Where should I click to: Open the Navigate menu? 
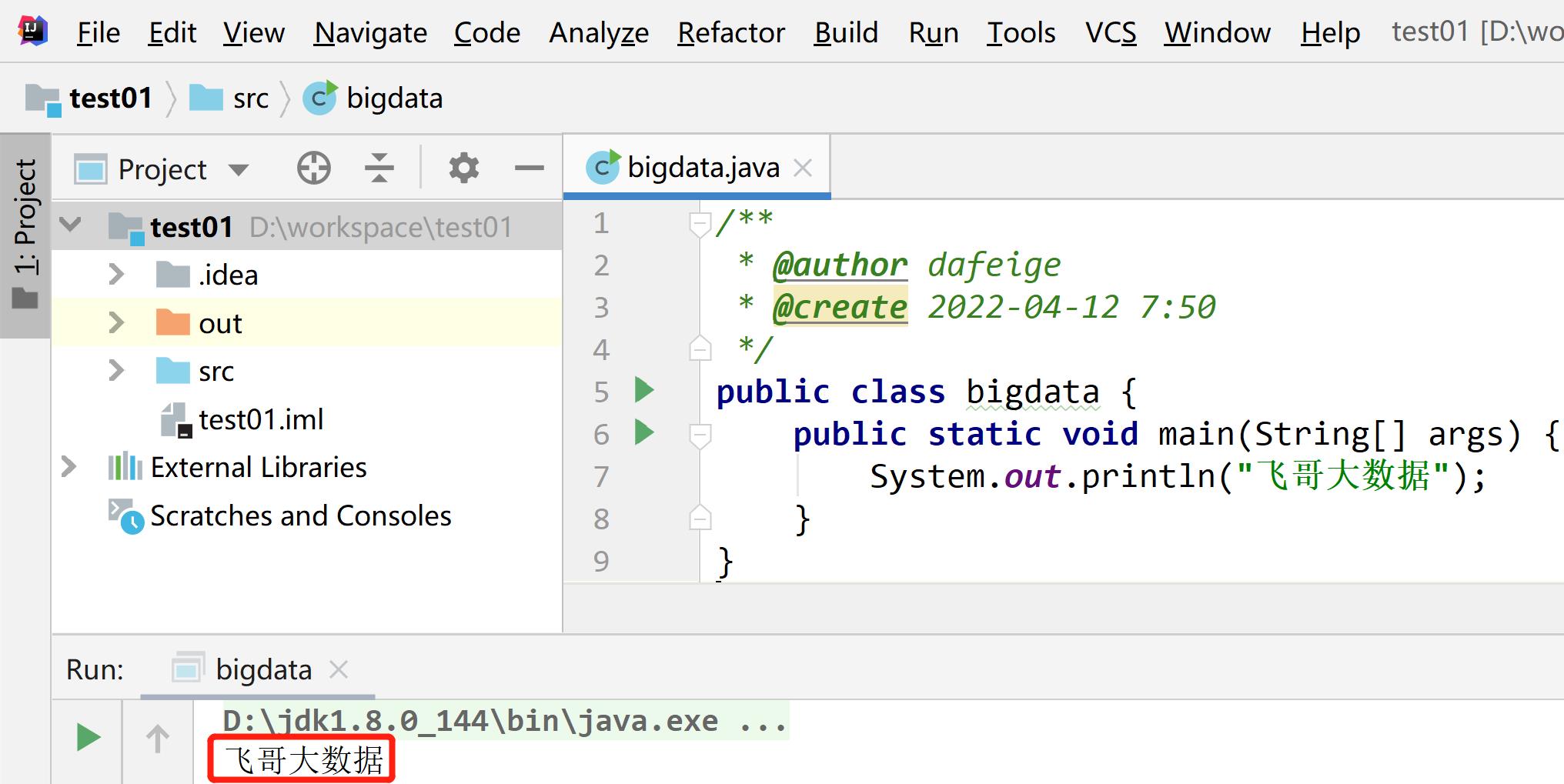[x=370, y=32]
